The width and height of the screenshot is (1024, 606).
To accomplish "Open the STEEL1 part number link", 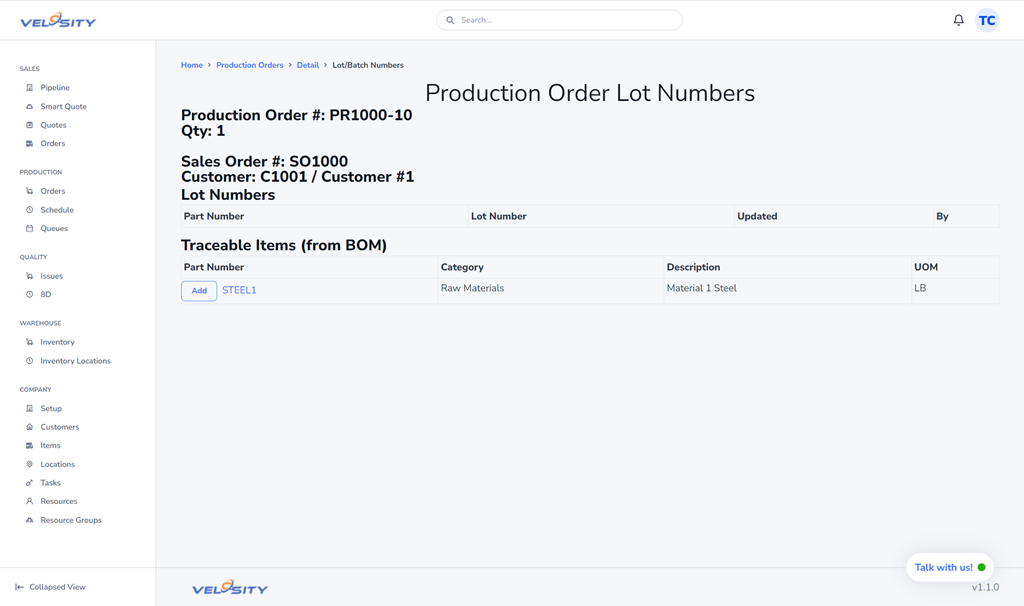I will pyautogui.click(x=239, y=290).
